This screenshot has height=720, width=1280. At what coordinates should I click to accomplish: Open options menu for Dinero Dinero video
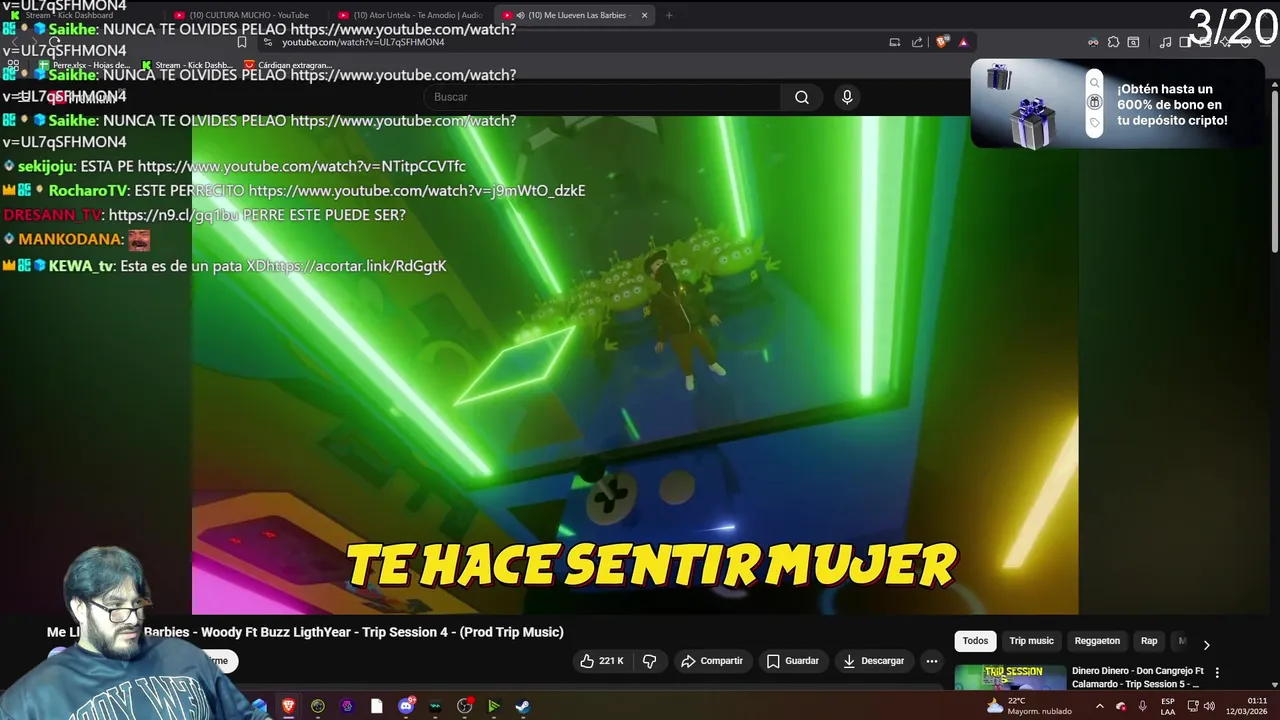pyautogui.click(x=1217, y=673)
